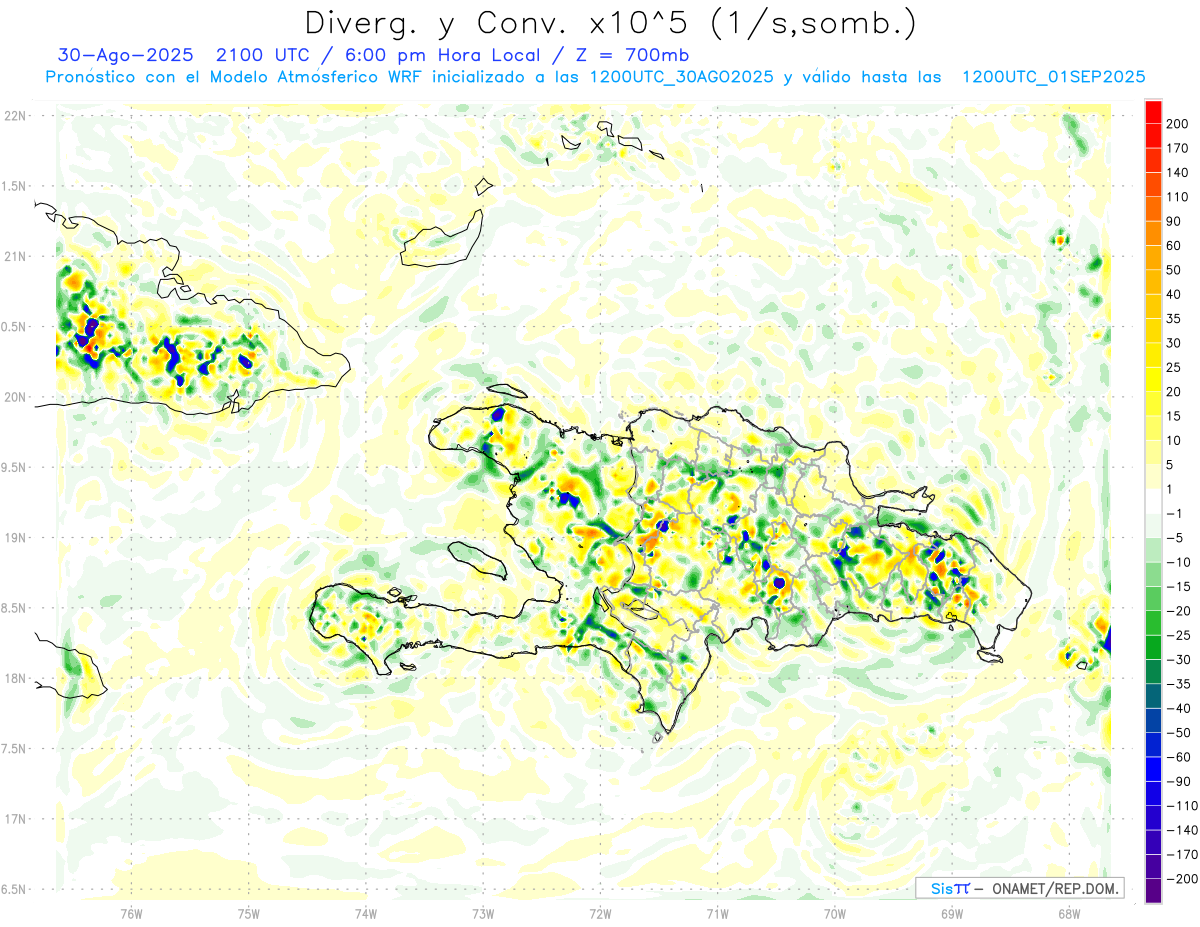This screenshot has height=927, width=1200.
Task: Click the "18N" latitude label
Action: pos(14,678)
